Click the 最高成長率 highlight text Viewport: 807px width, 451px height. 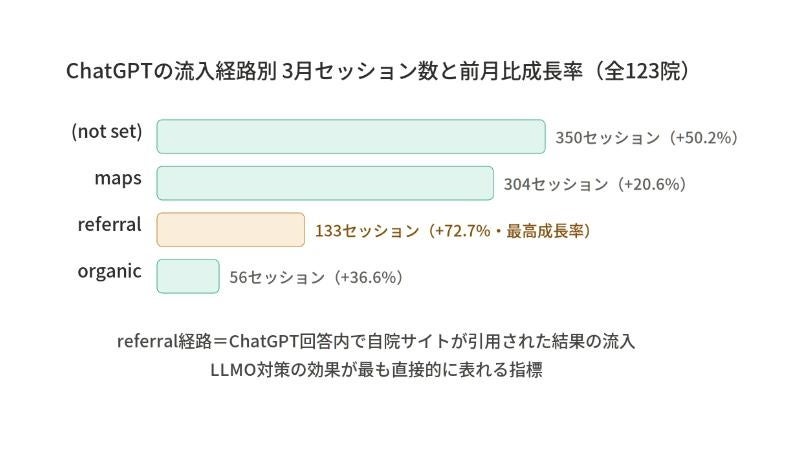coord(548,231)
